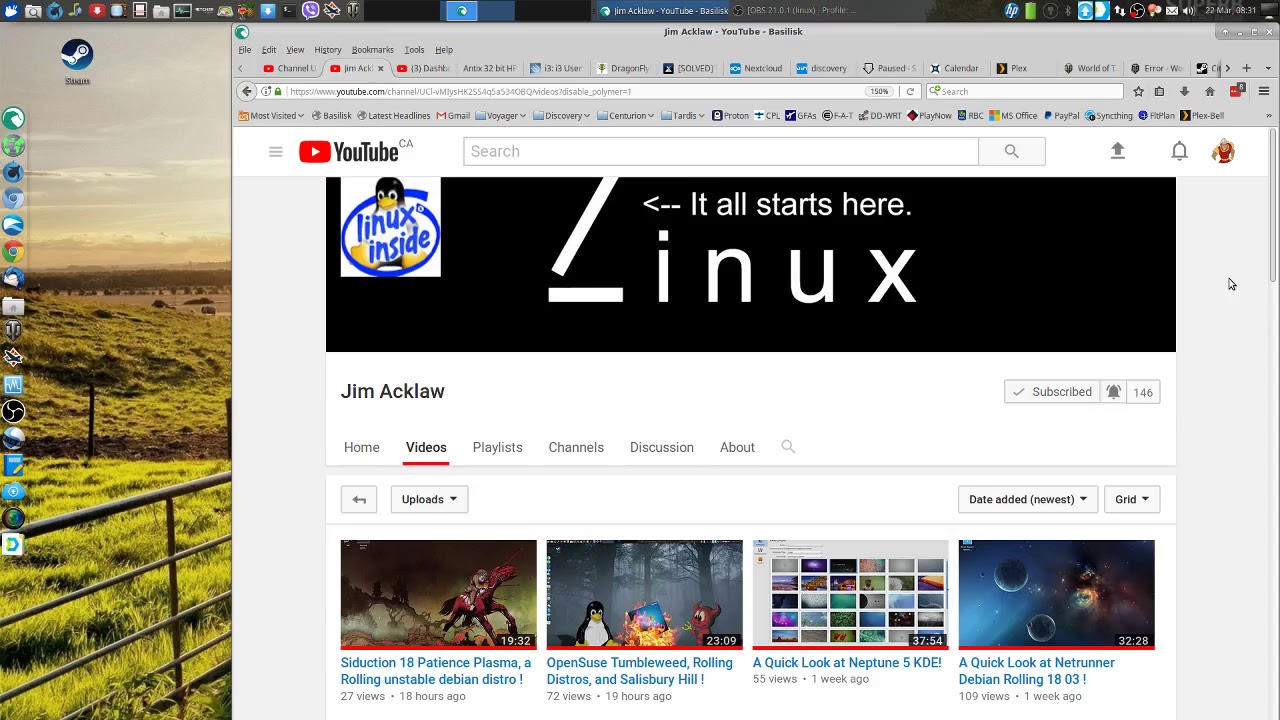The image size is (1280, 720).
Task: Open the YouTube guide hamburger menu
Action: coord(276,152)
